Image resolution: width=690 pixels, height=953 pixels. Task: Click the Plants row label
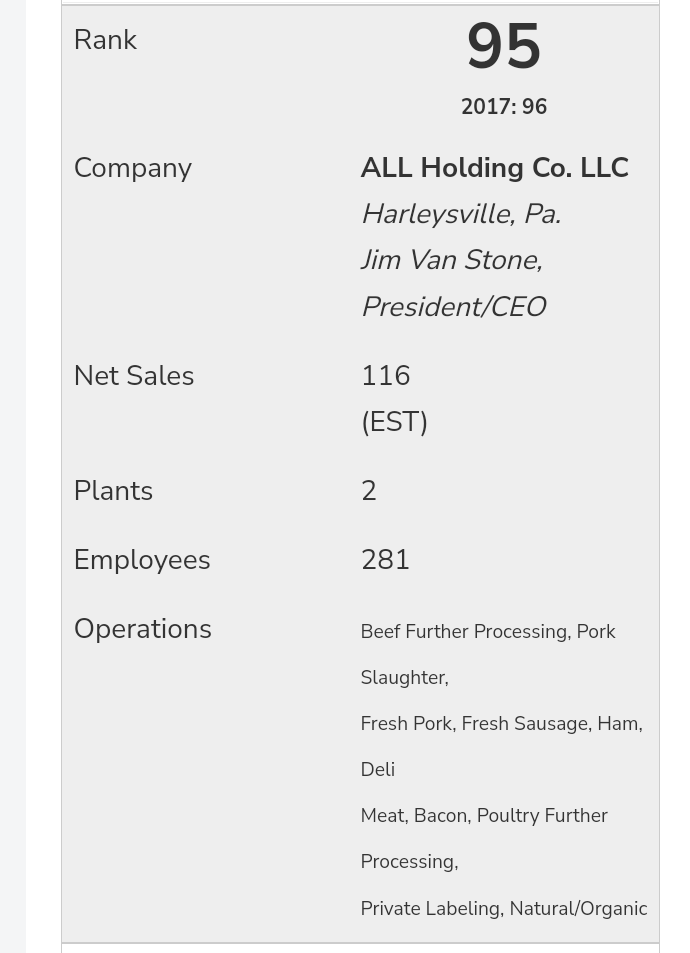(x=113, y=491)
